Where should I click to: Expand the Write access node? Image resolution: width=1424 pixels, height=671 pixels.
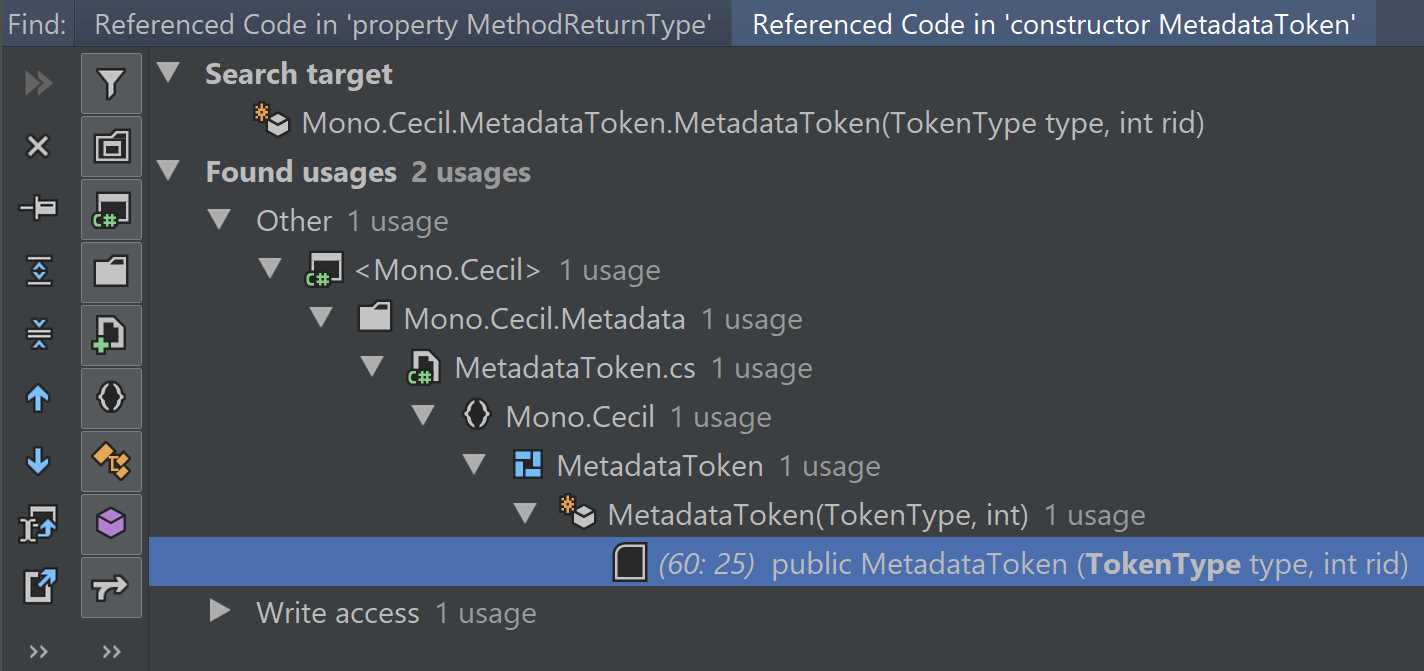click(219, 611)
